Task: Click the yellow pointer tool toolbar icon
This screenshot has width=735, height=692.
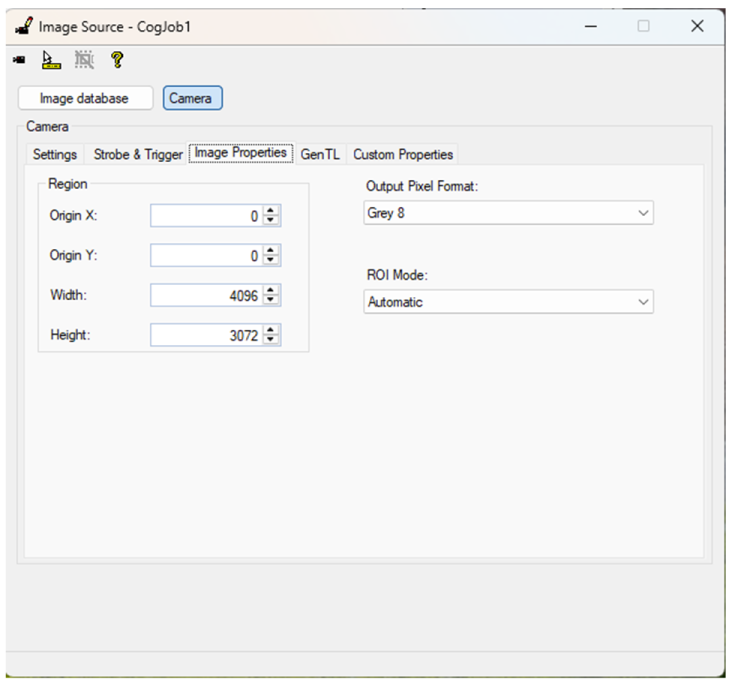Action: click(51, 61)
